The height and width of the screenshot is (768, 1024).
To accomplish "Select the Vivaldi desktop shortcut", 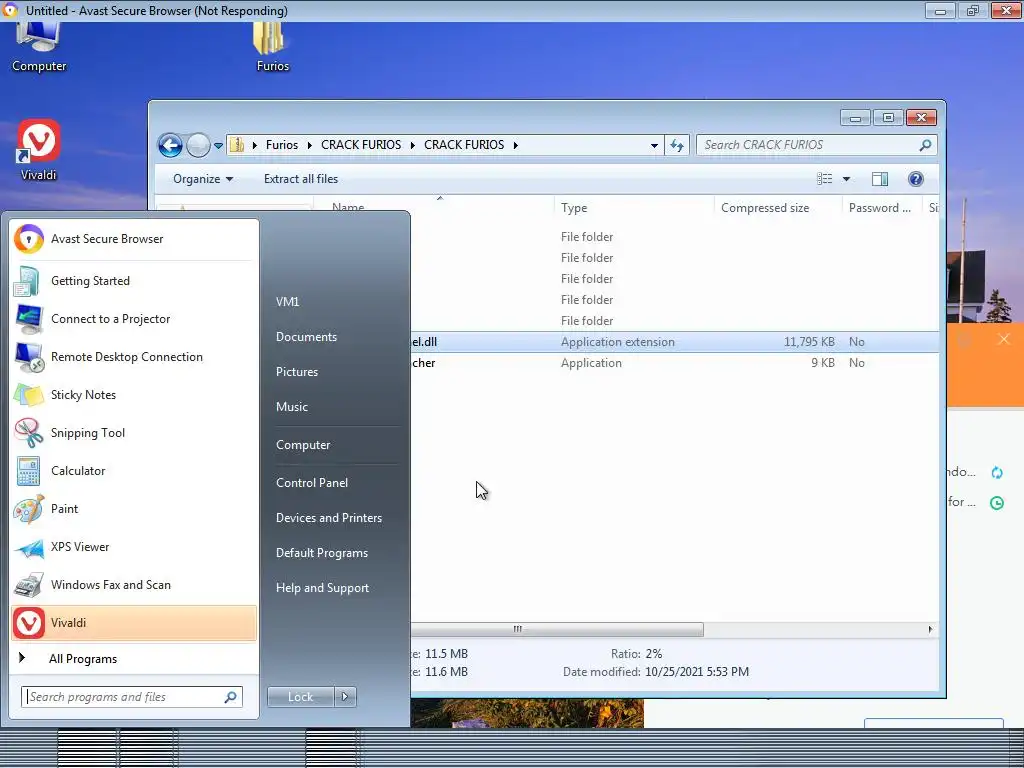I will [39, 150].
